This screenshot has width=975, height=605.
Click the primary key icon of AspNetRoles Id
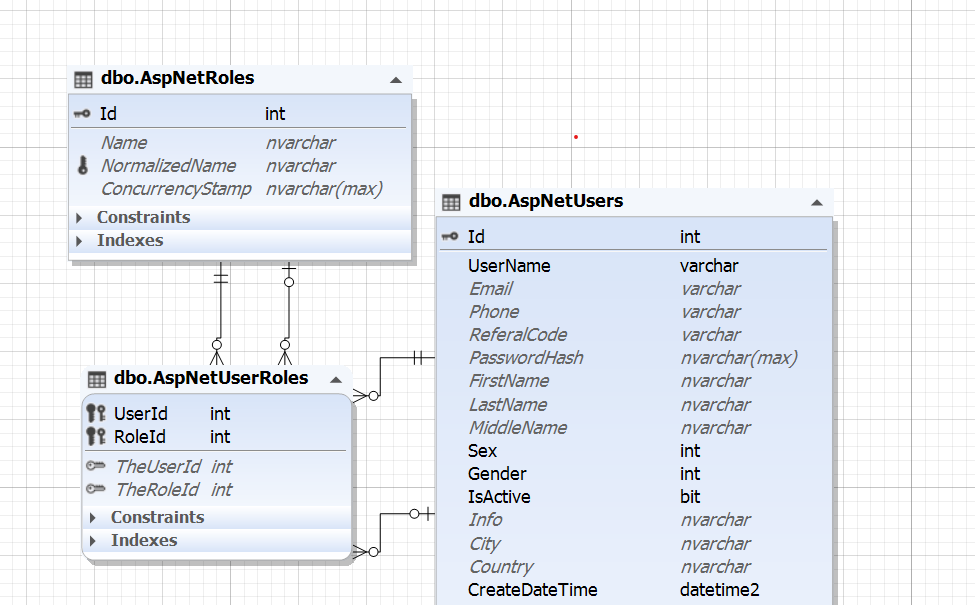click(x=82, y=114)
